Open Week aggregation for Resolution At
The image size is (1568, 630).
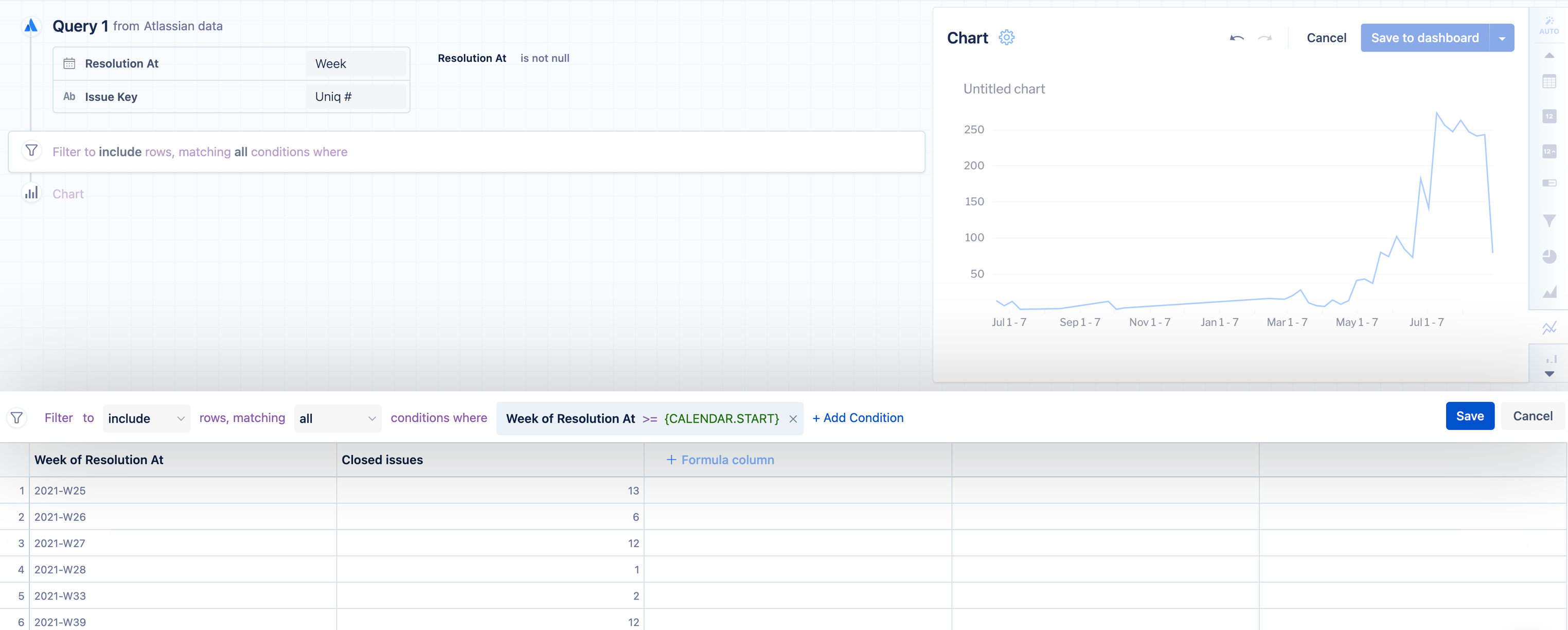[355, 64]
